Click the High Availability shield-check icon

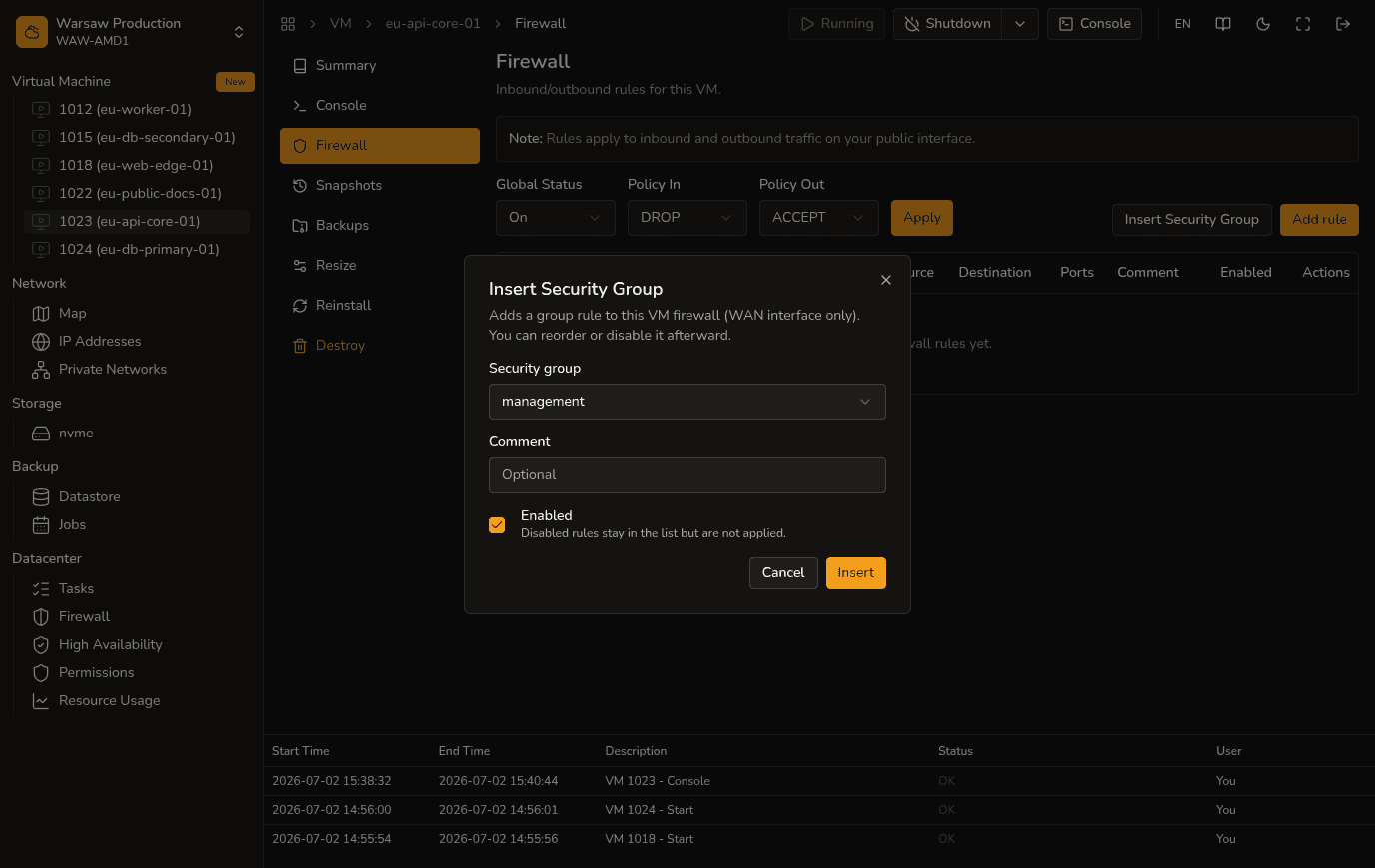(x=41, y=644)
